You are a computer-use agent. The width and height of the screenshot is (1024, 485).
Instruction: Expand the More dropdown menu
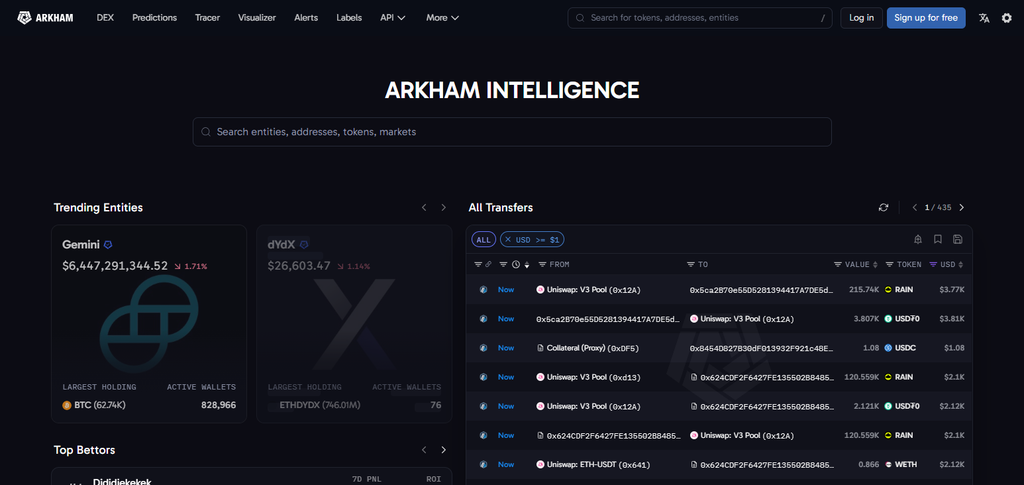point(443,18)
